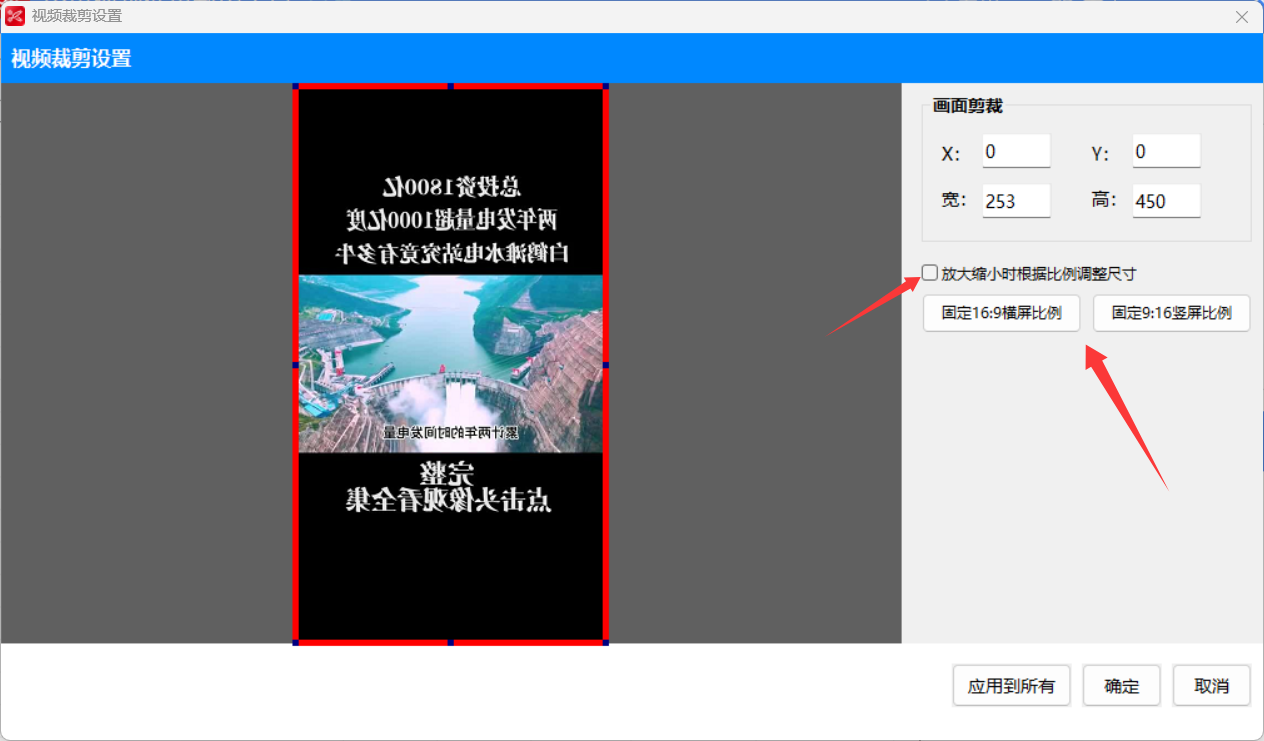
Task: Click the dam video preview image
Action: tap(450, 364)
